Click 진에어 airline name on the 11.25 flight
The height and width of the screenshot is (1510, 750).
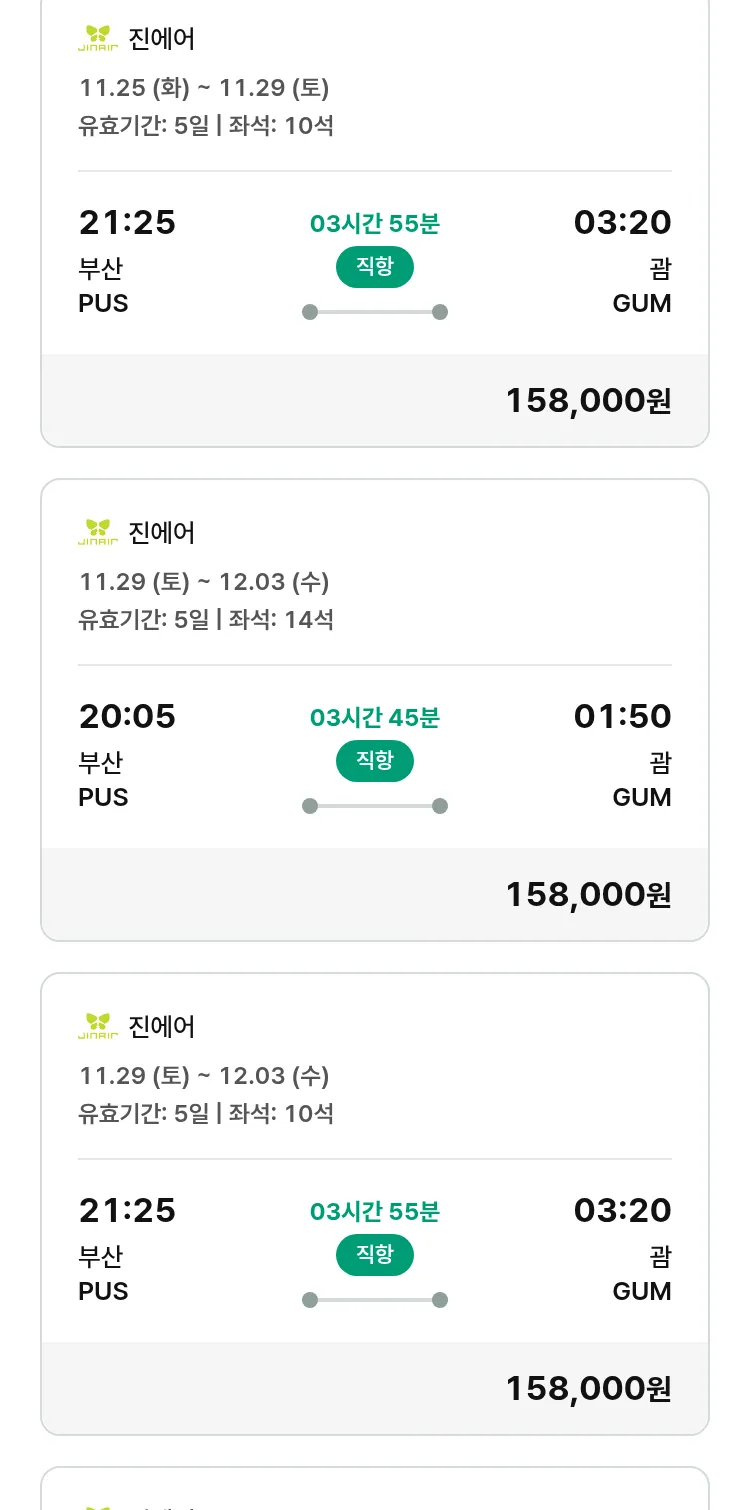pyautogui.click(x=162, y=39)
